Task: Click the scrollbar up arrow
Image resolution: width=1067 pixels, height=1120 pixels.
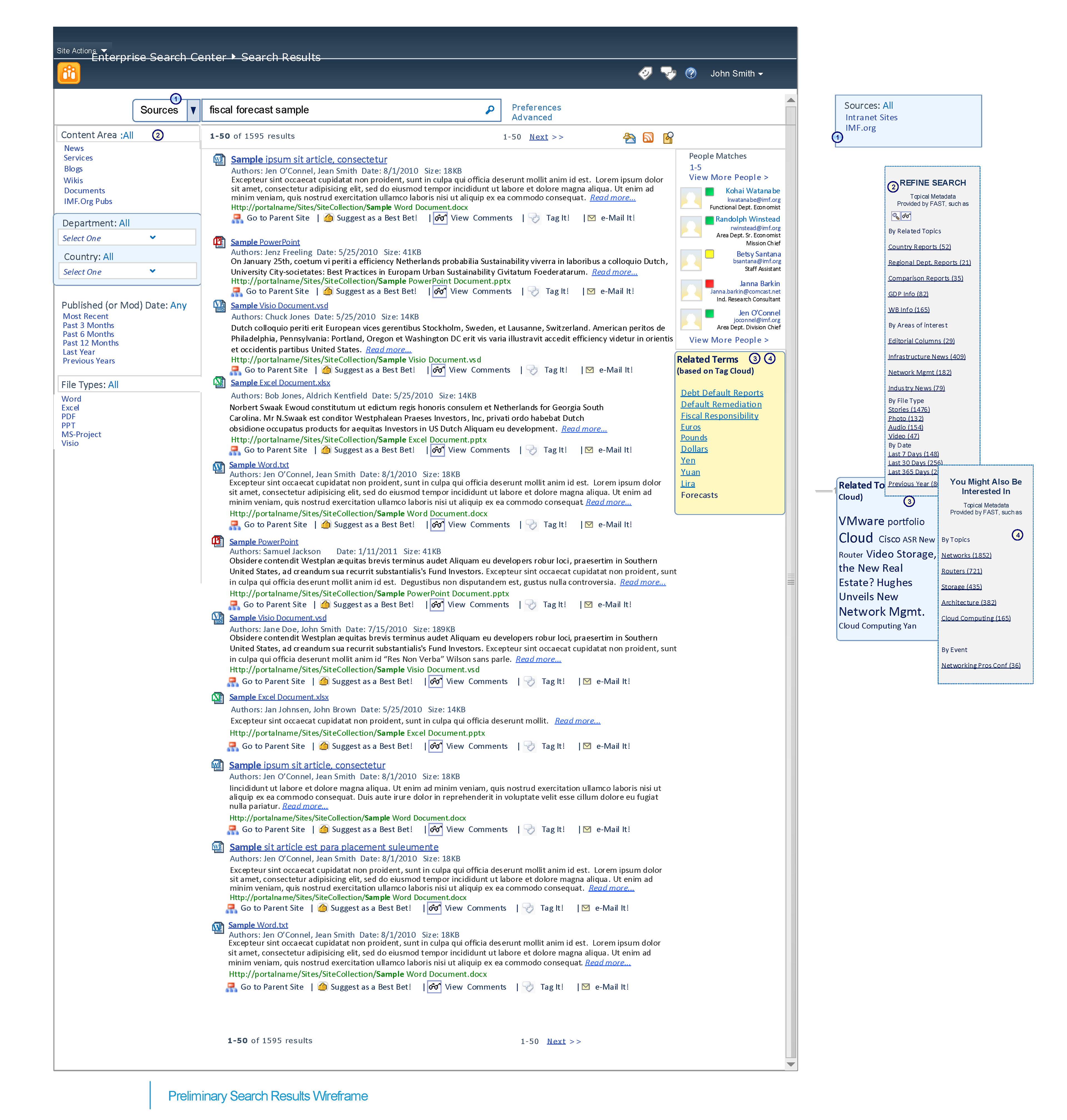Action: click(791, 100)
